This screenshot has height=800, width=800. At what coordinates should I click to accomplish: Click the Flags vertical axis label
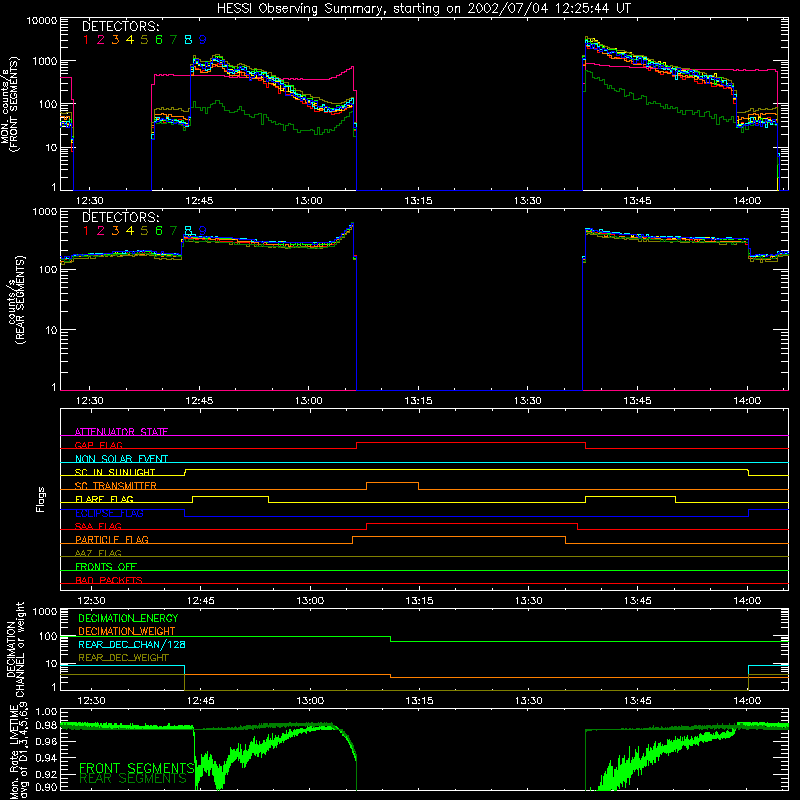(41, 499)
